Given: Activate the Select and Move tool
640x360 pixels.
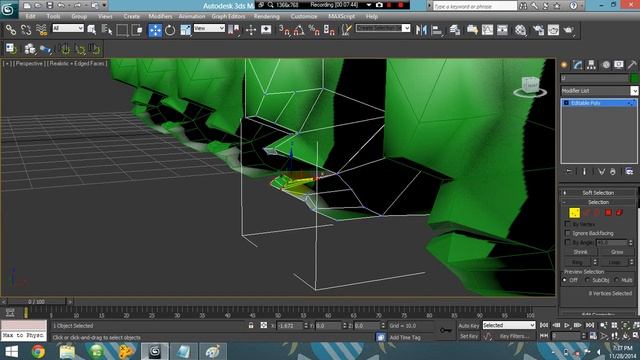Looking at the screenshot, I should [x=155, y=30].
